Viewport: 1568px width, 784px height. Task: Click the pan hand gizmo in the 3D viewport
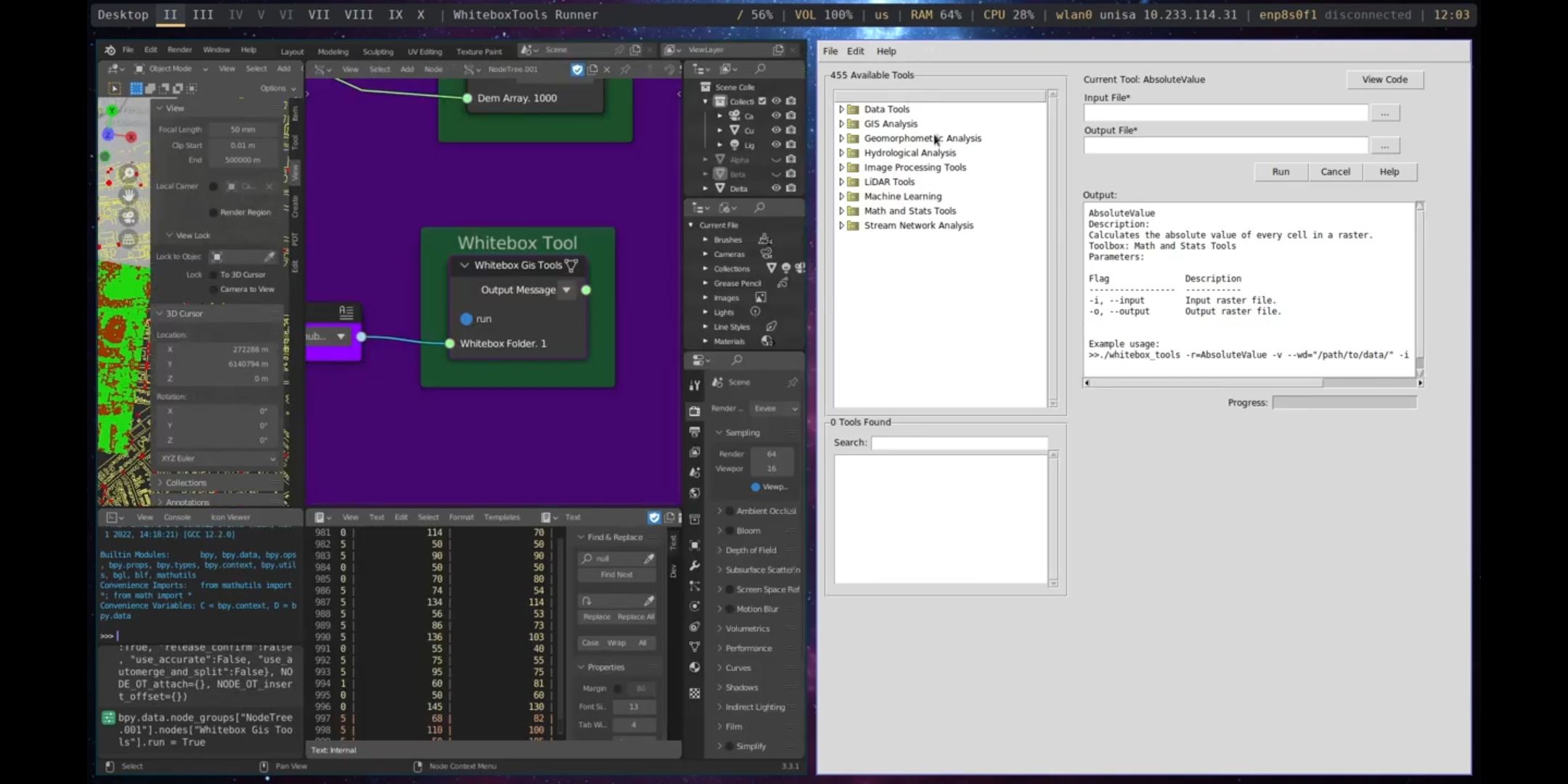point(128,195)
